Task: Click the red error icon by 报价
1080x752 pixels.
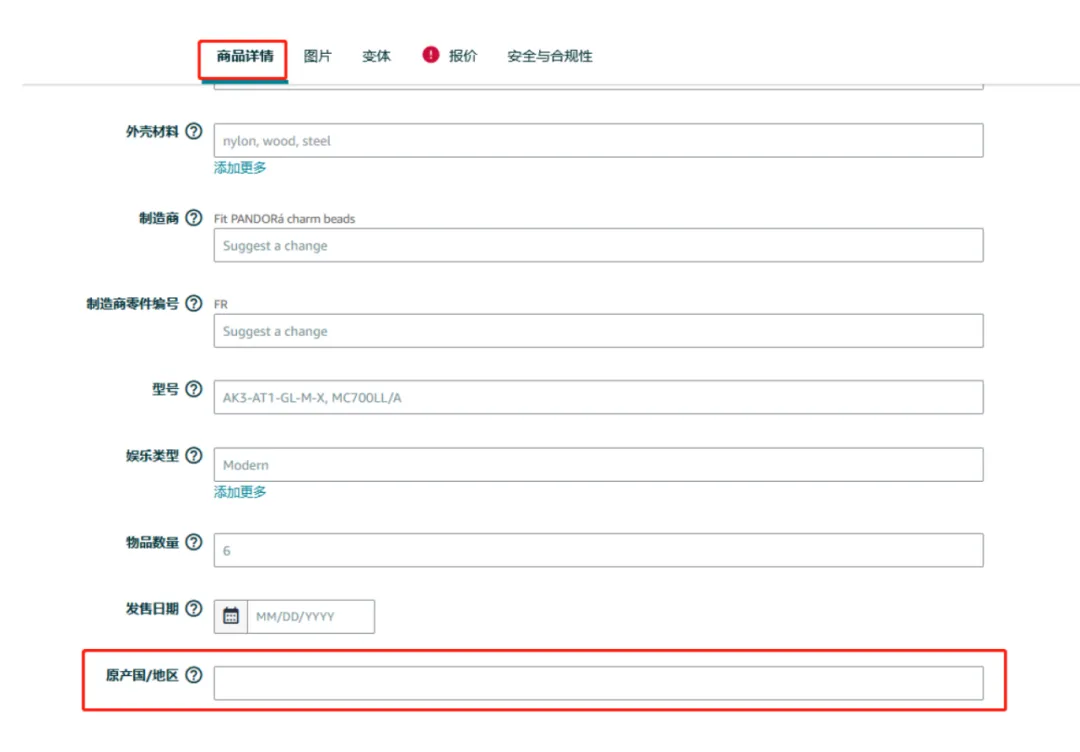Action: [x=431, y=55]
